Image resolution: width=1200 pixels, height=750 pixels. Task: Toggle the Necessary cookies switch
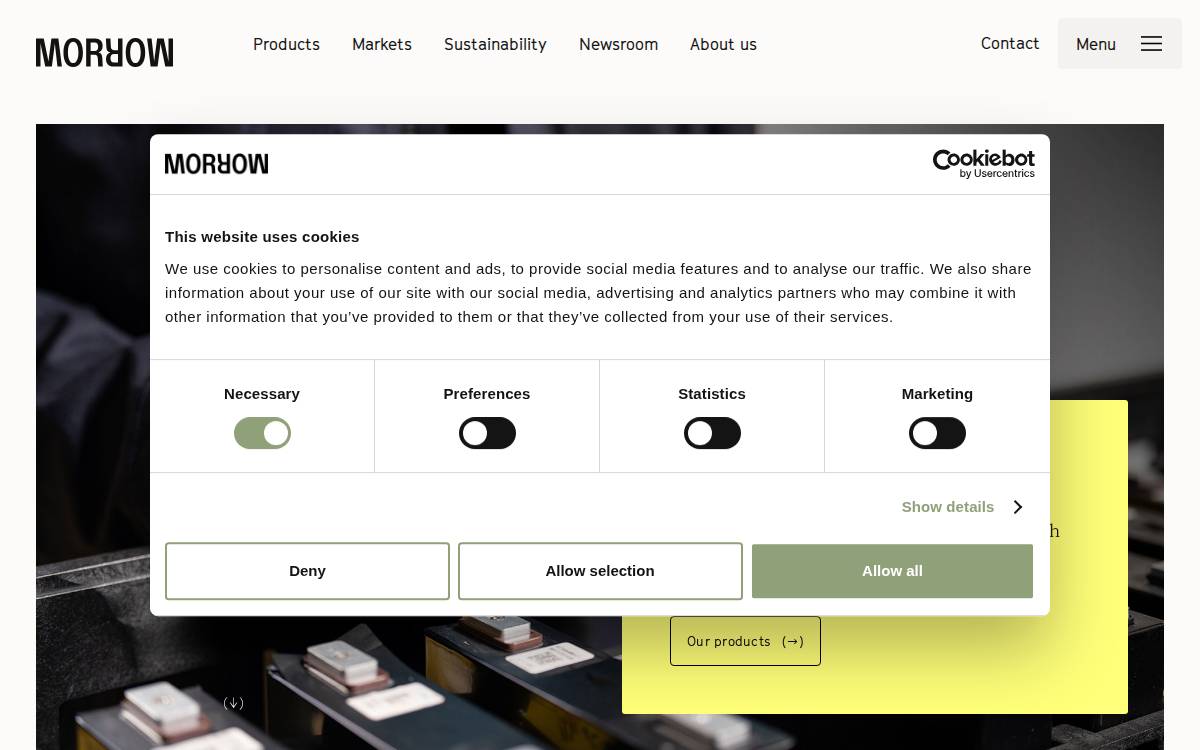click(x=262, y=433)
